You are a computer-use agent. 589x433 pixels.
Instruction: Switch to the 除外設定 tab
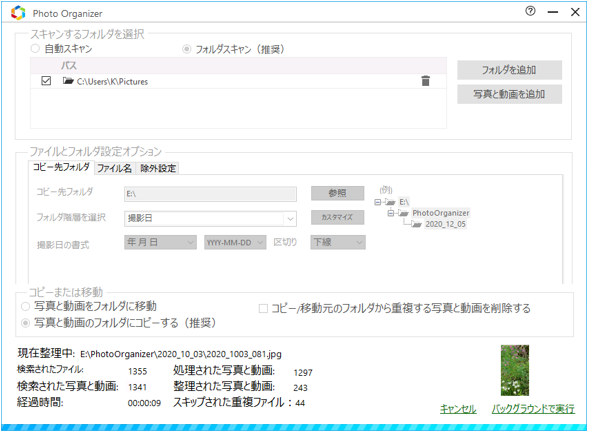[x=158, y=168]
